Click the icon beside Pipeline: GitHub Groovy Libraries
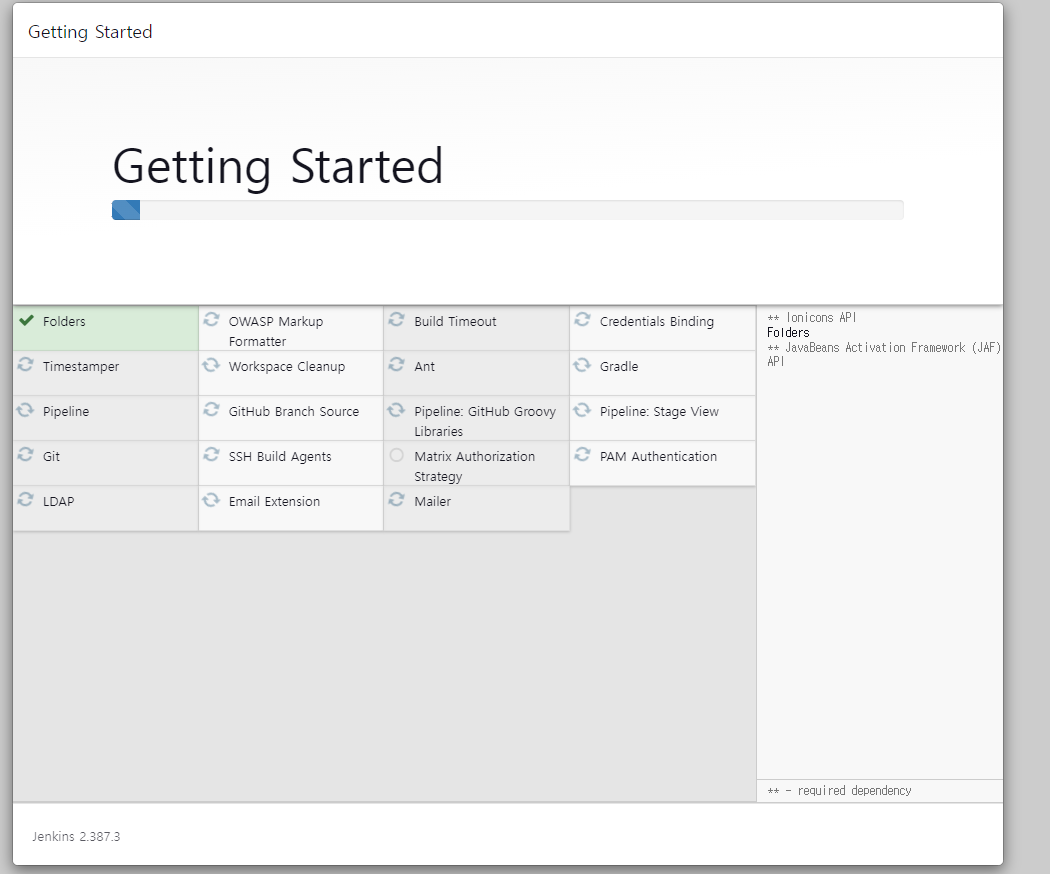 point(396,409)
